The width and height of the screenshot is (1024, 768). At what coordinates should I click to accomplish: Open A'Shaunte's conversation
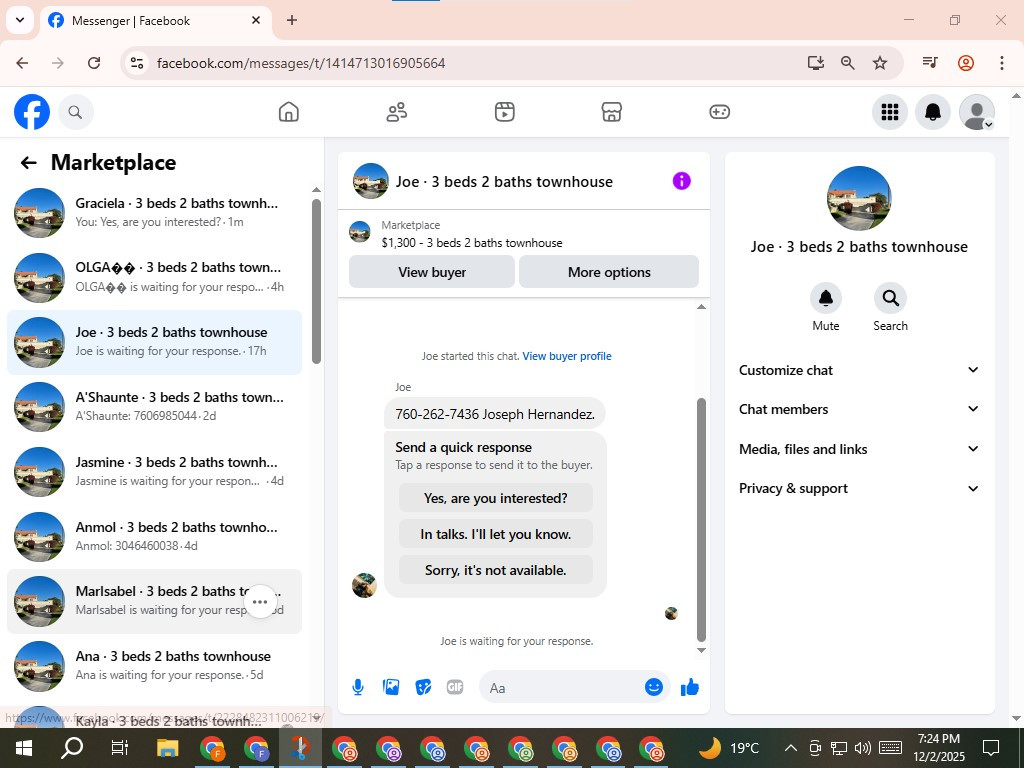pos(155,407)
